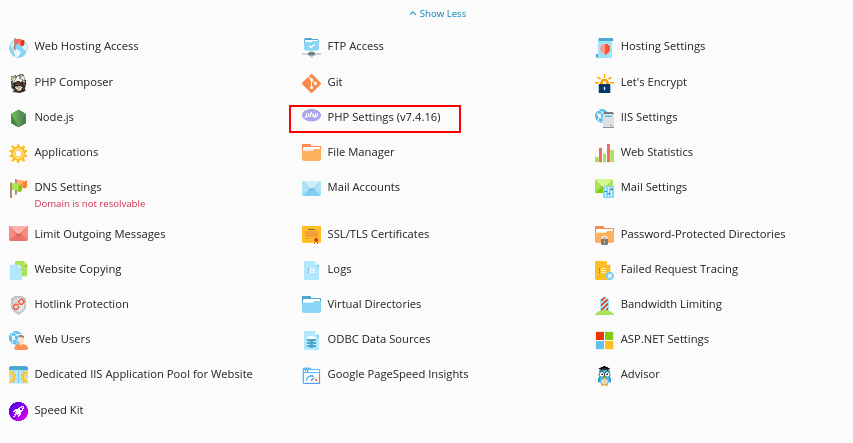The height and width of the screenshot is (443, 853).
Task: Click the Failed Request Tracing link
Action: [x=678, y=269]
